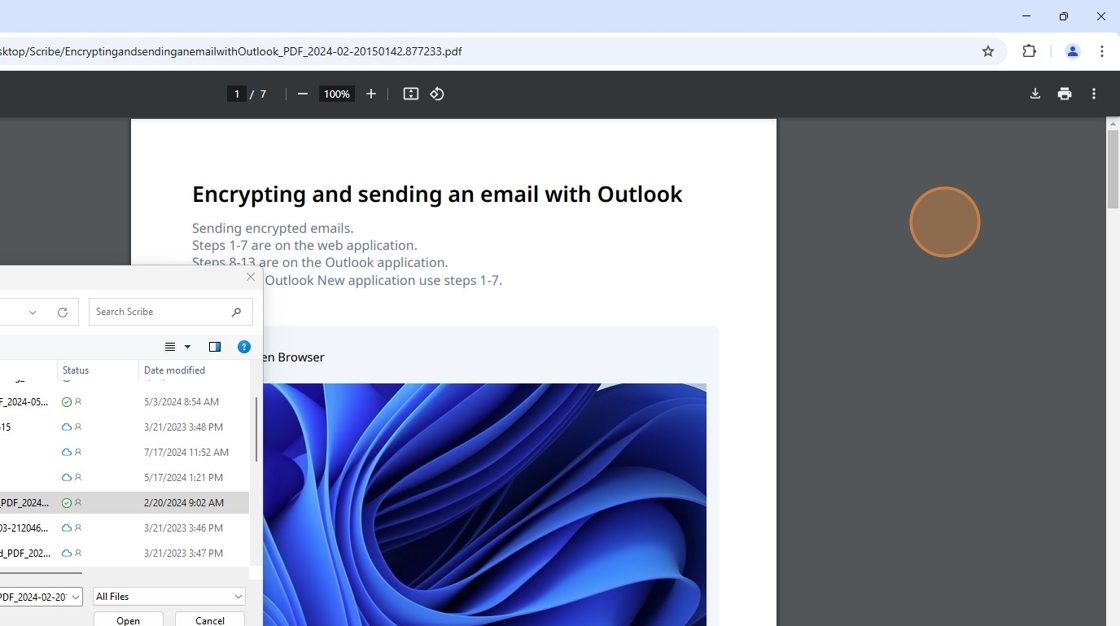Download the PDF file
The image size is (1120, 626).
click(1035, 94)
